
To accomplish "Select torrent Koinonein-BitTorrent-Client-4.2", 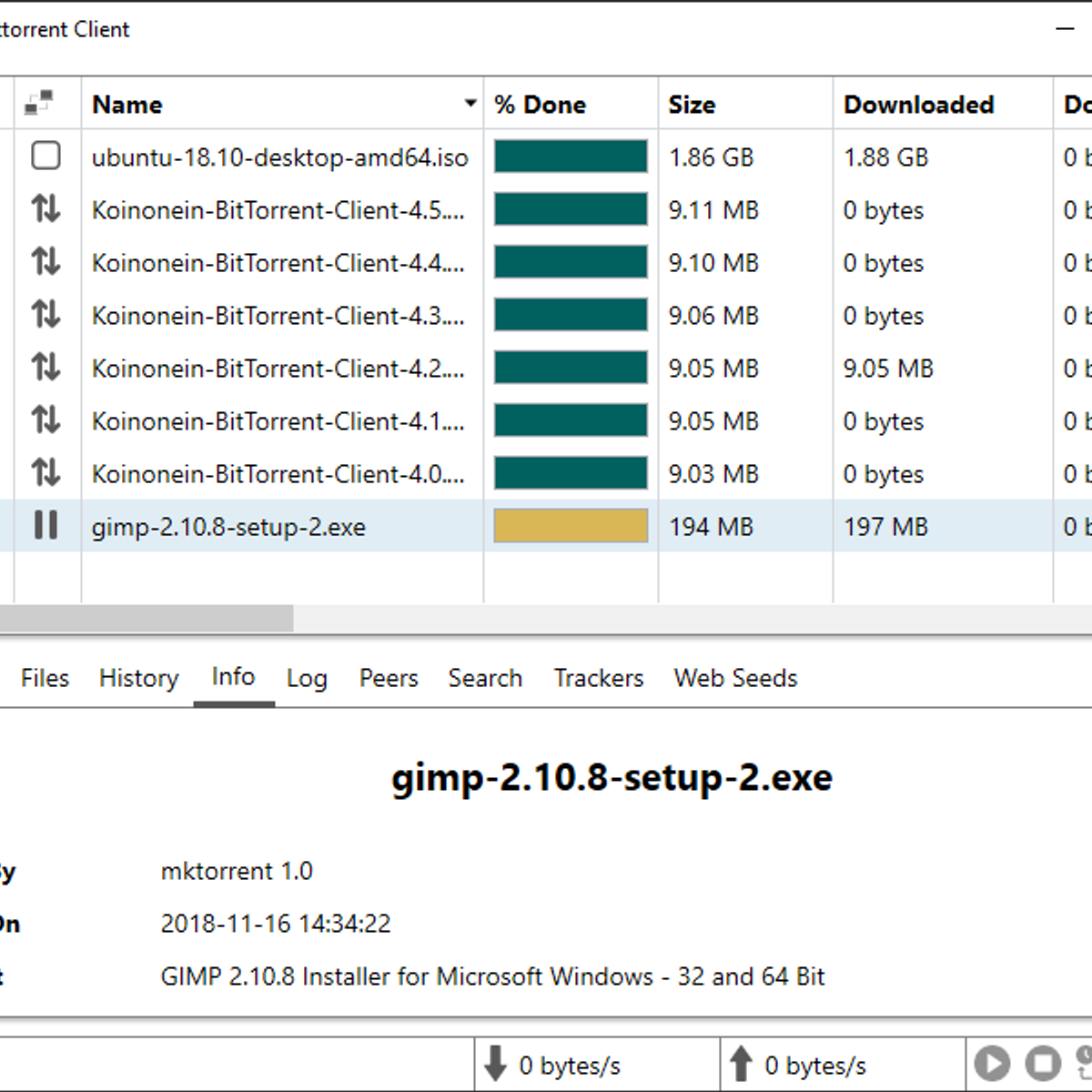I will pyautogui.click(x=278, y=369).
